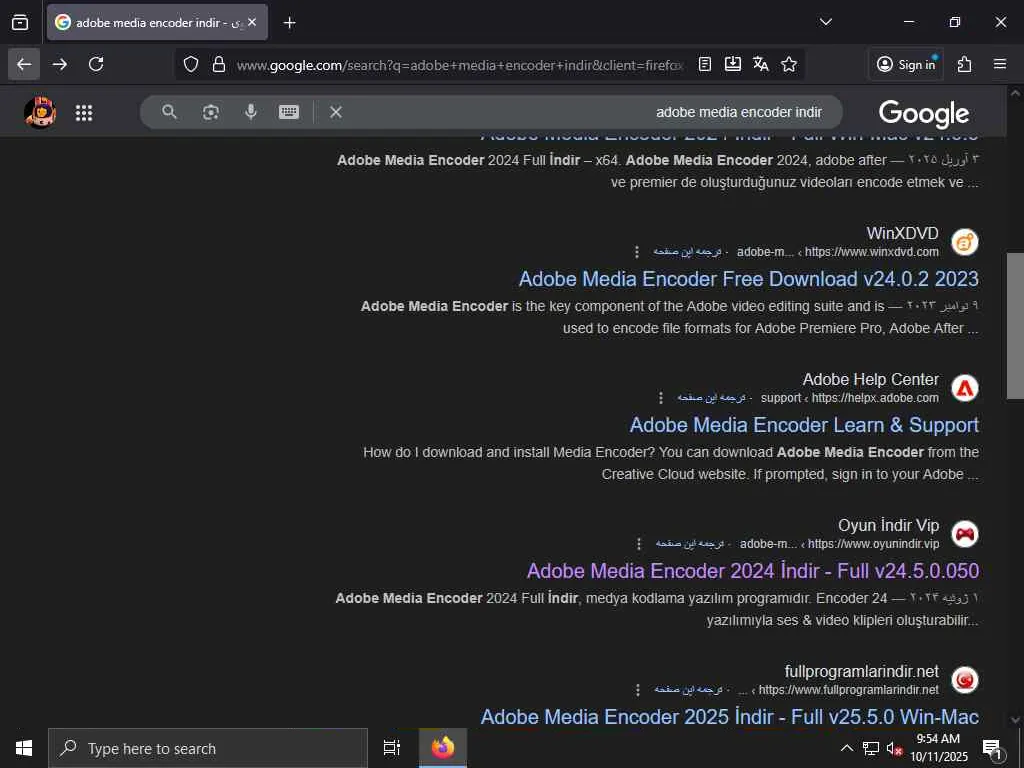1024x768 pixels.
Task: Open Adobe Media Encoder Free Download v24.0.2 result
Action: pyautogui.click(x=748, y=279)
